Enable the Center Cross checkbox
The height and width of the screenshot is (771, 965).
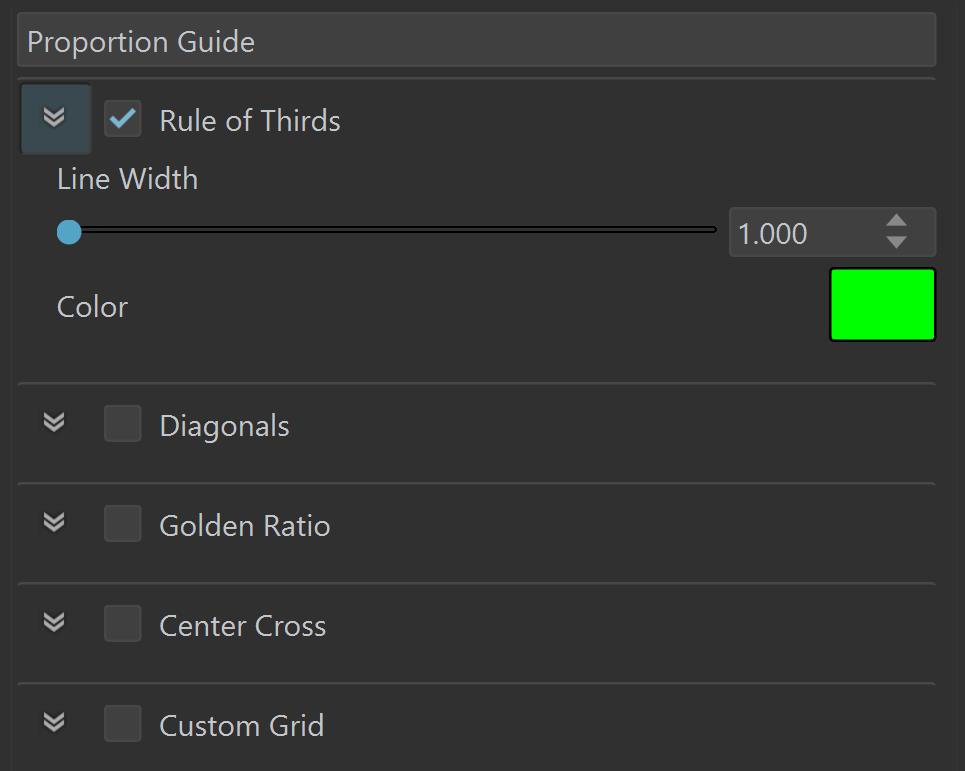pos(122,623)
